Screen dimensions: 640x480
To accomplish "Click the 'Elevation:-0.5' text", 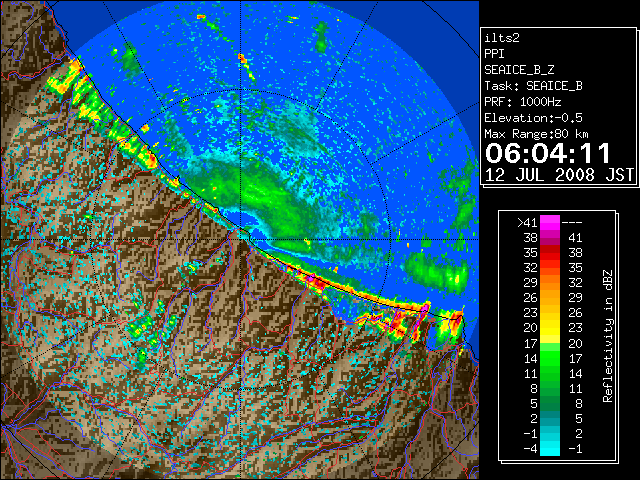I will [x=533, y=118].
